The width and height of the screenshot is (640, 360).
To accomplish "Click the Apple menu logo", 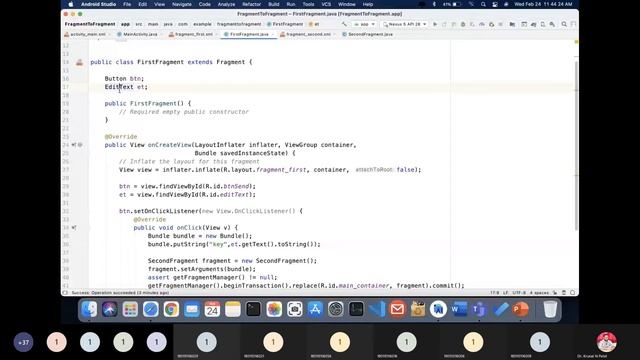I will point(70,4).
